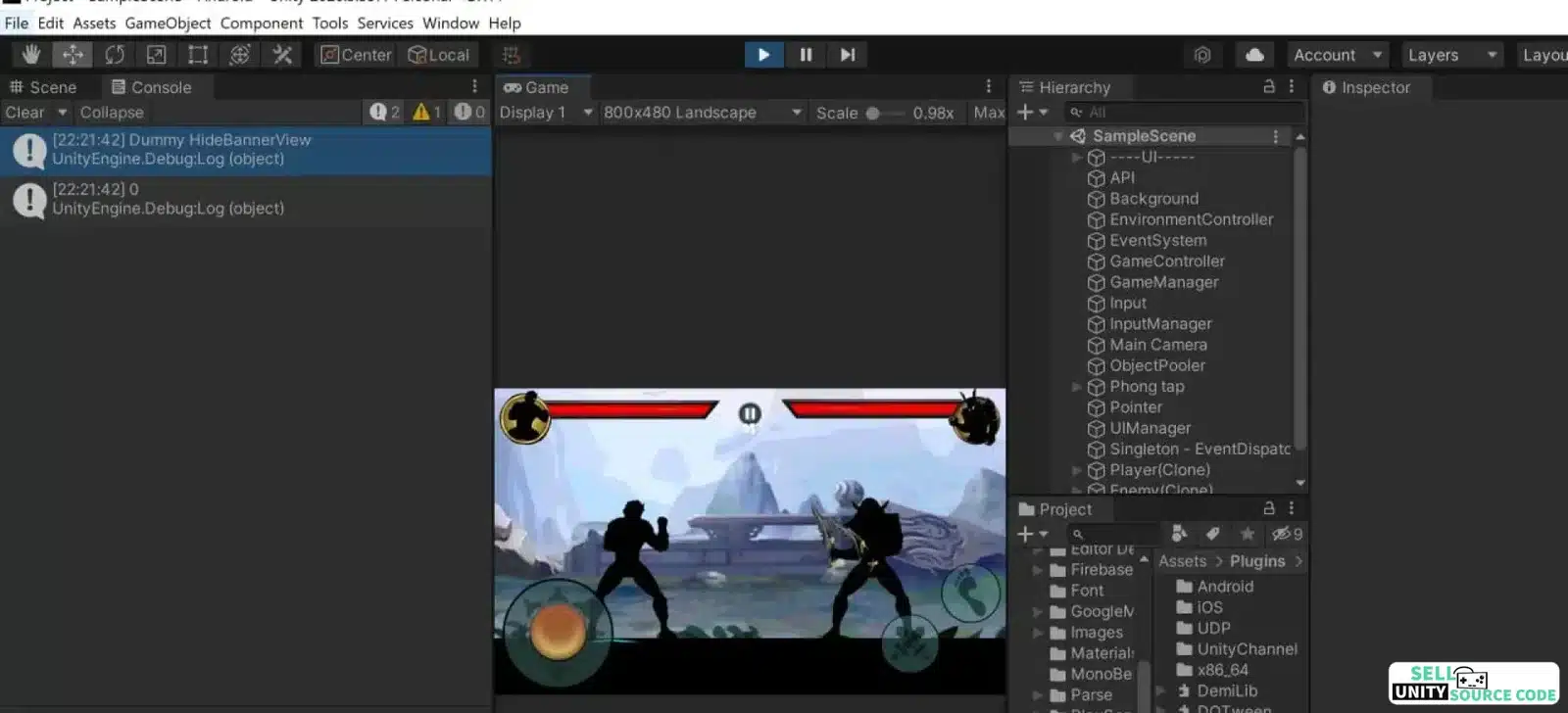
Task: Expand the Firebase folder in Project
Action: tap(1037, 570)
